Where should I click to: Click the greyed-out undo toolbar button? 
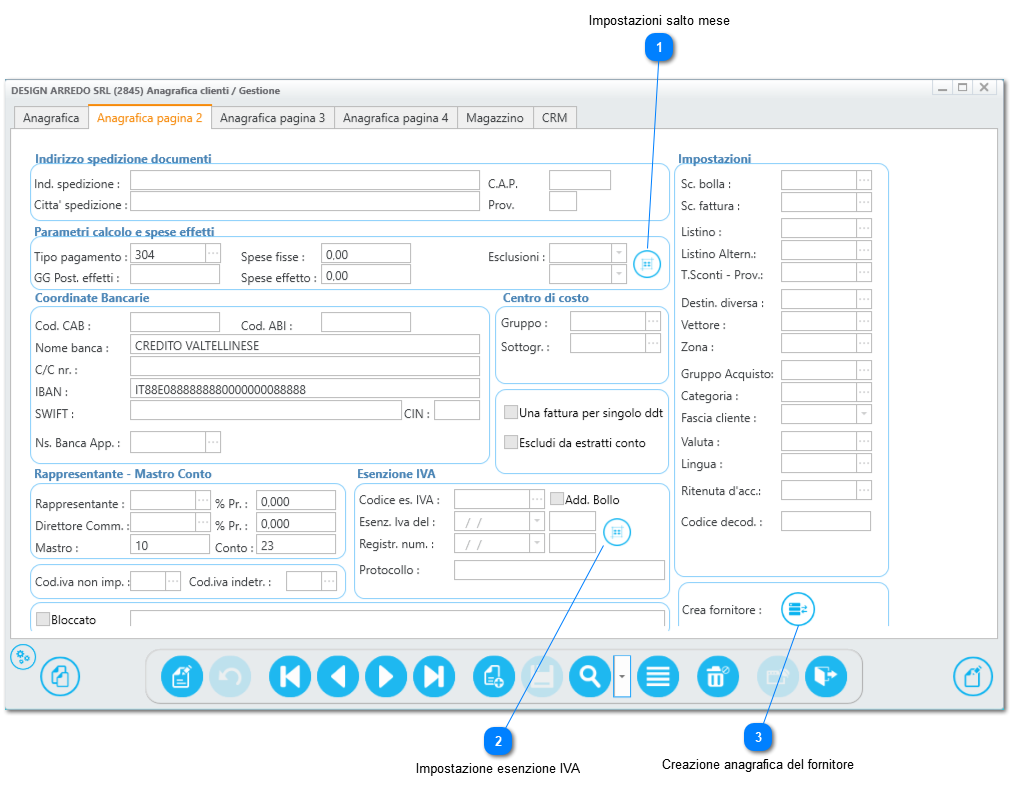click(230, 676)
